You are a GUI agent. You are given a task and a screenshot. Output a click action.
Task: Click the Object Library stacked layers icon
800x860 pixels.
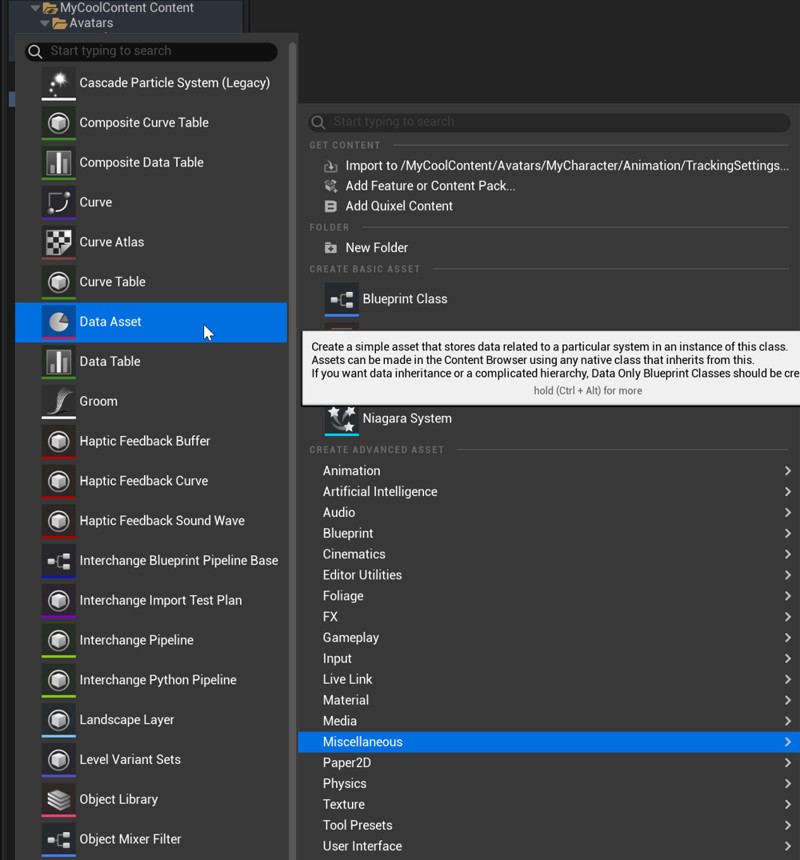(x=59, y=799)
